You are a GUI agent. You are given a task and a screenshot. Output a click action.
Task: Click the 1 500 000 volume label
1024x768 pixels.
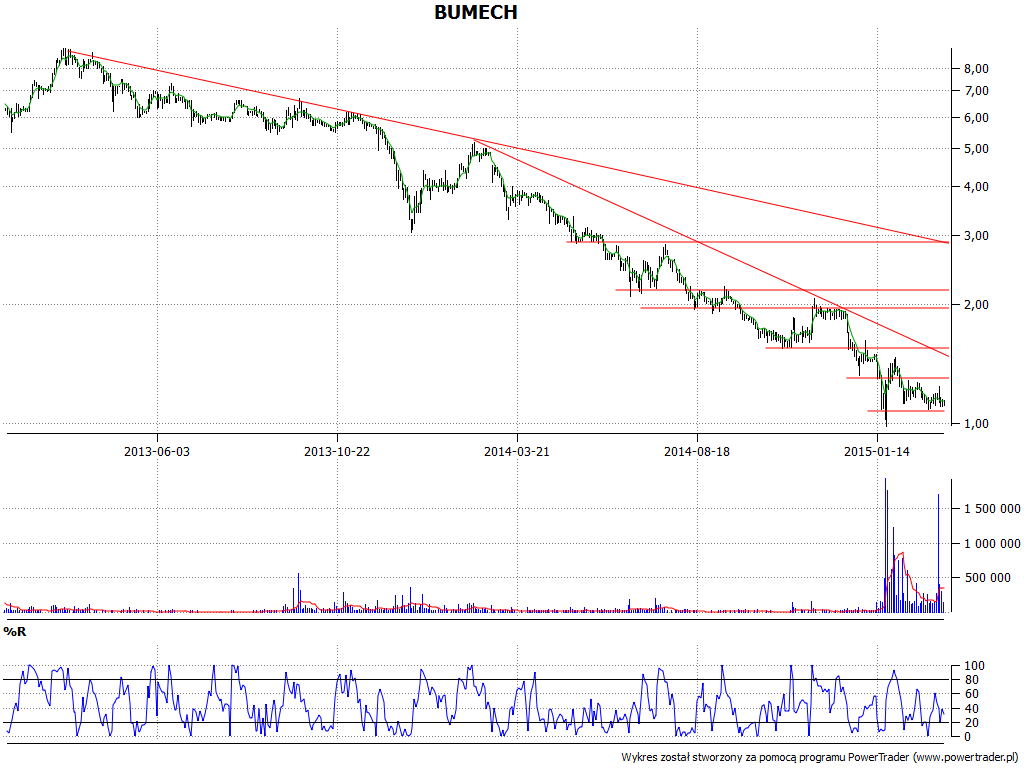[992, 509]
